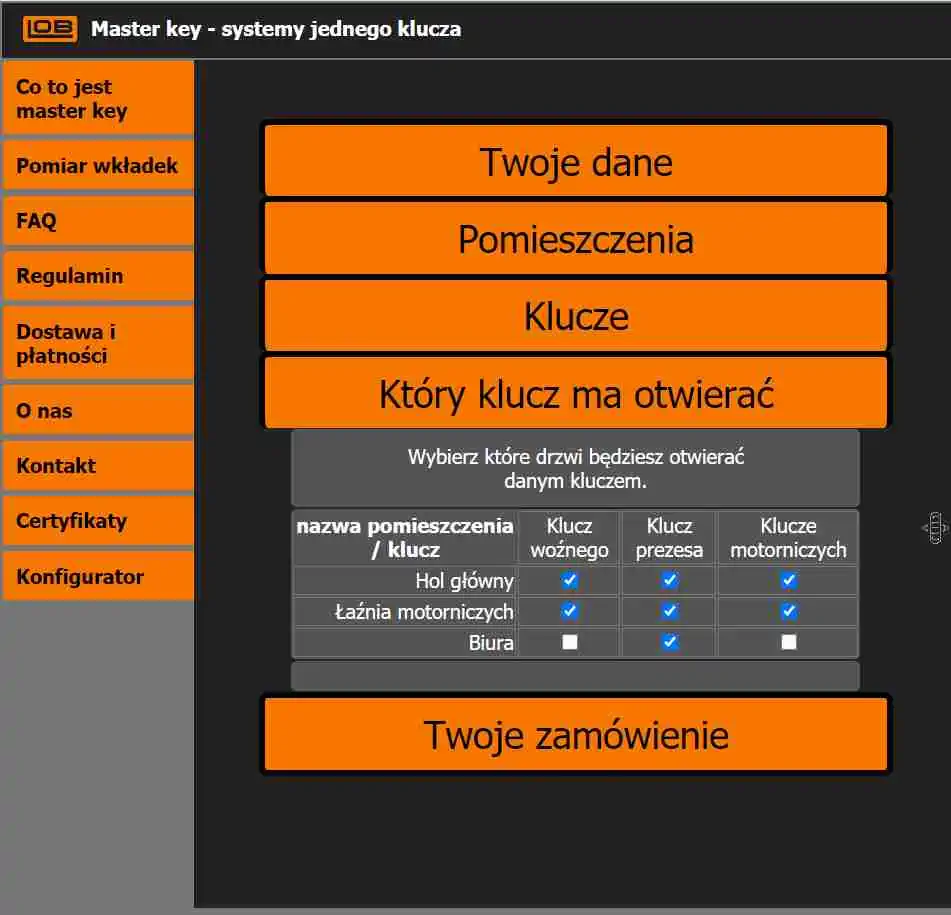Check Biura for Klucz woźnego
Viewport: 951px width, 915px height.
(570, 642)
